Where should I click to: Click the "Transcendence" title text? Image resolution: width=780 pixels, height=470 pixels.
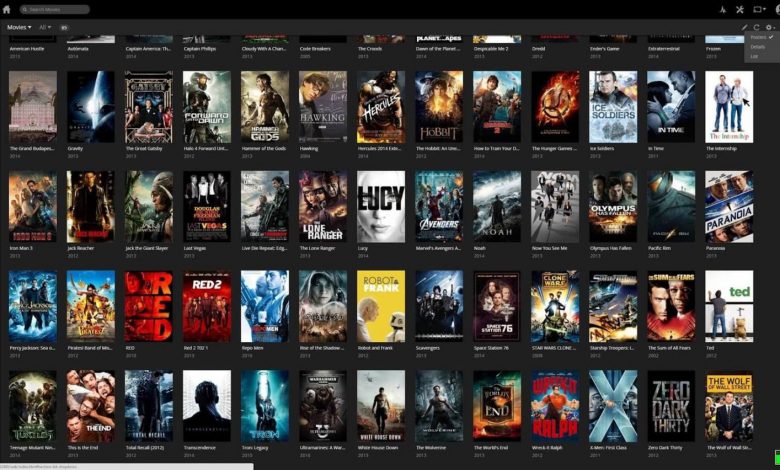click(199, 448)
